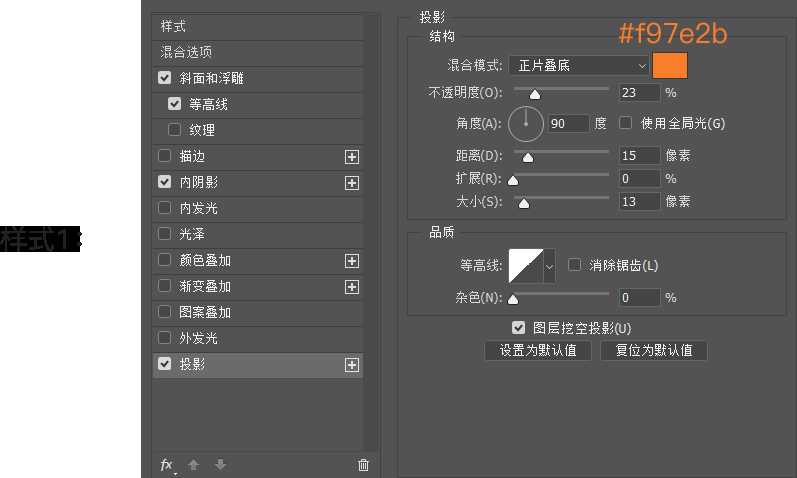This screenshot has height=478, width=797.
Task: Click the plus icon beside 渐变叠加
Action: (351, 287)
